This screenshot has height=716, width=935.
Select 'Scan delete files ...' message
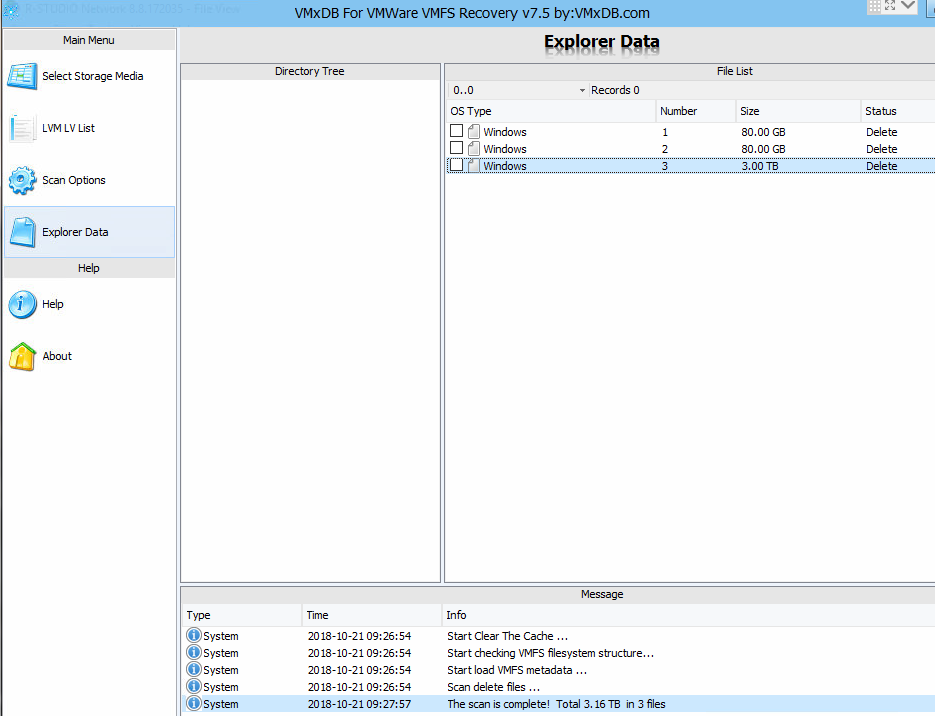tap(493, 687)
